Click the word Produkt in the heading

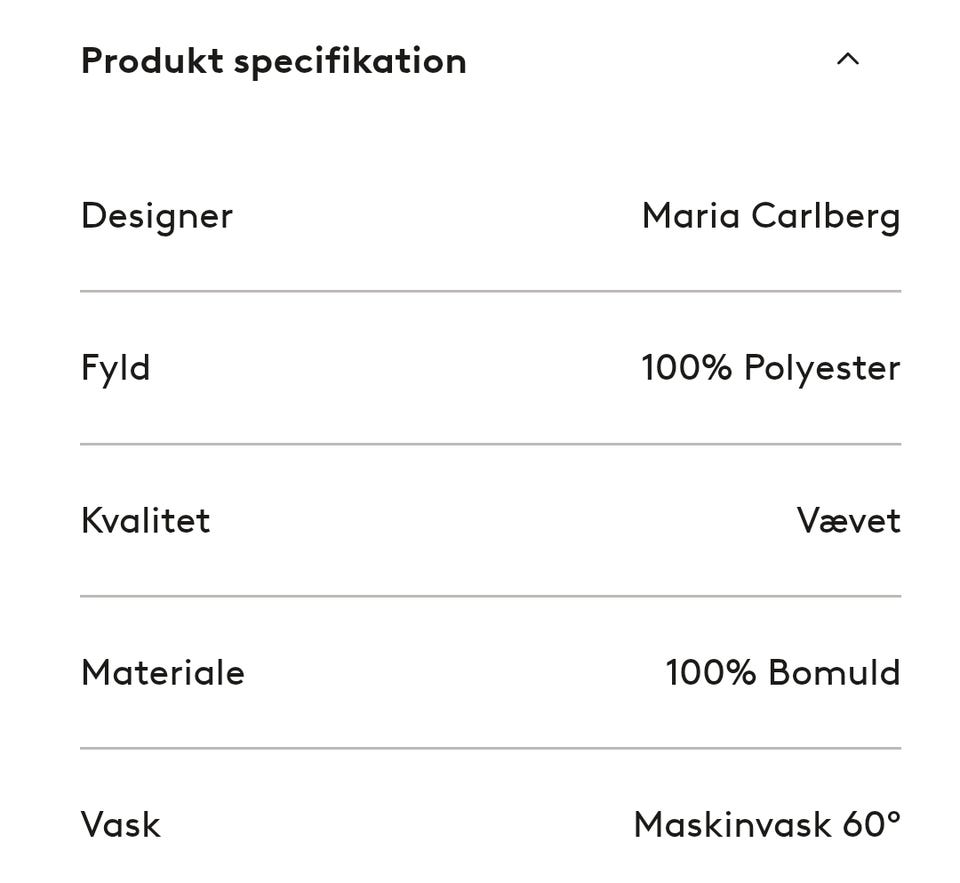(x=152, y=61)
